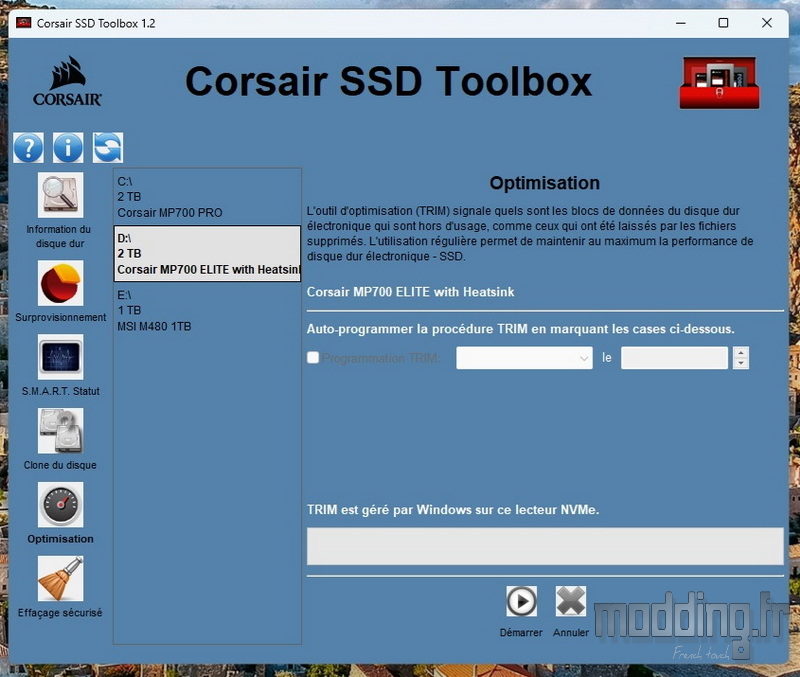This screenshot has width=800, height=677.
Task: Click the TRIM schedule time field
Action: (x=674, y=358)
